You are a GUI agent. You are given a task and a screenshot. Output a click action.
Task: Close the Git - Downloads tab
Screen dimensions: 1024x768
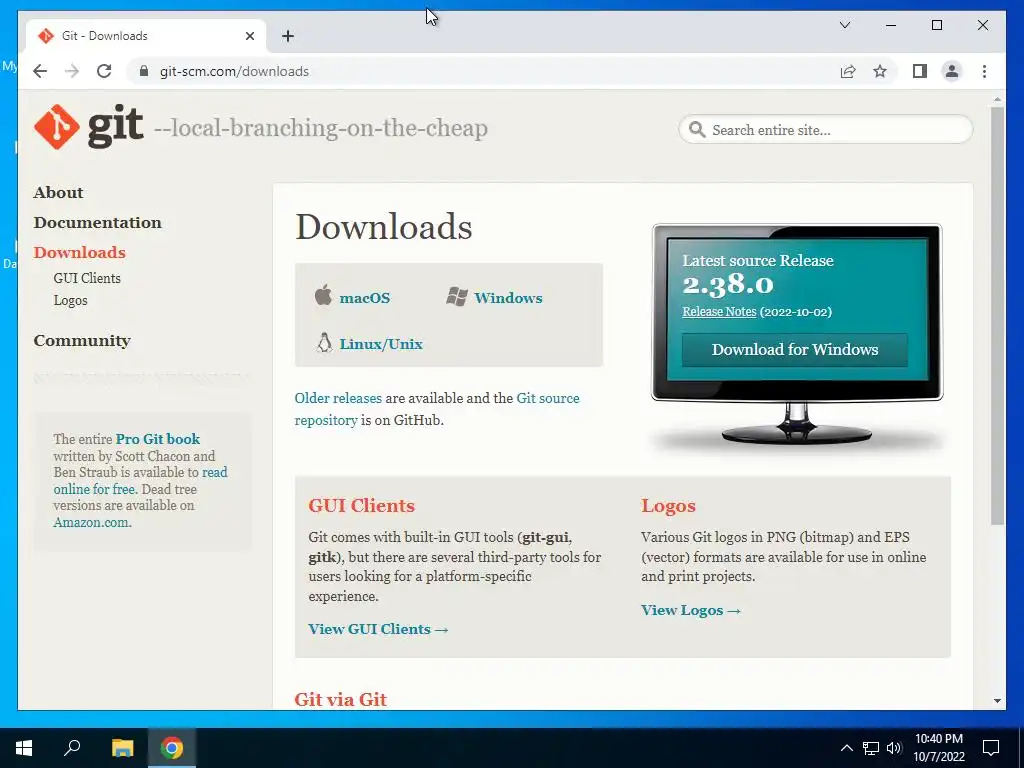(x=249, y=36)
